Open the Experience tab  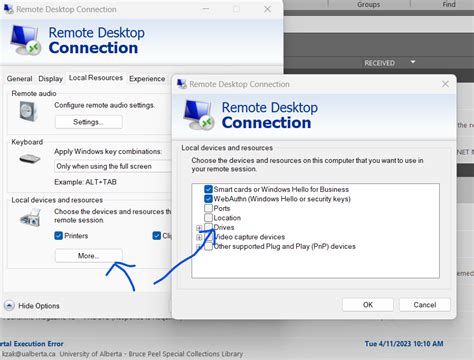coord(147,79)
